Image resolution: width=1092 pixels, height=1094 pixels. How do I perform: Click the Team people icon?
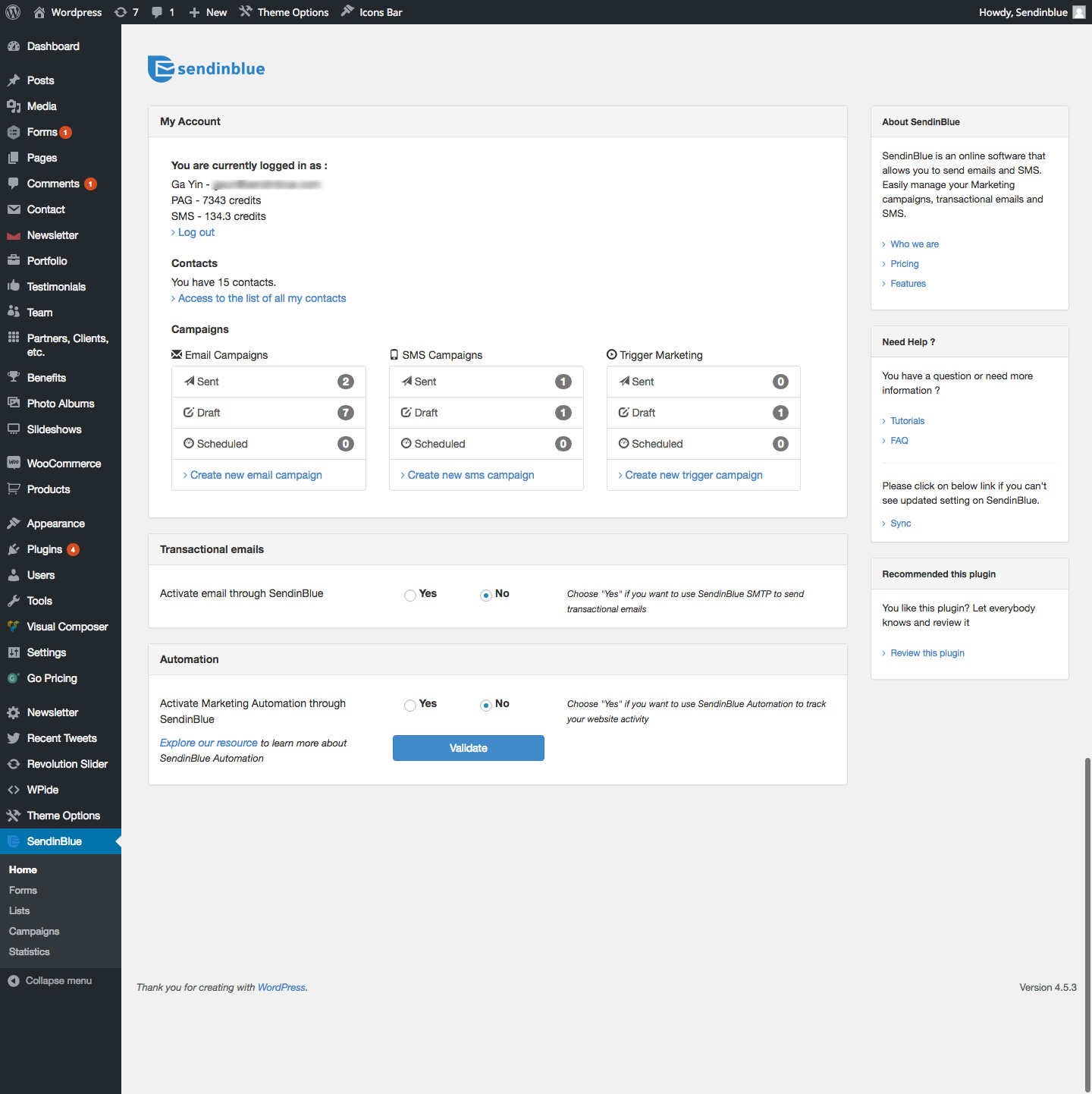tap(14, 313)
